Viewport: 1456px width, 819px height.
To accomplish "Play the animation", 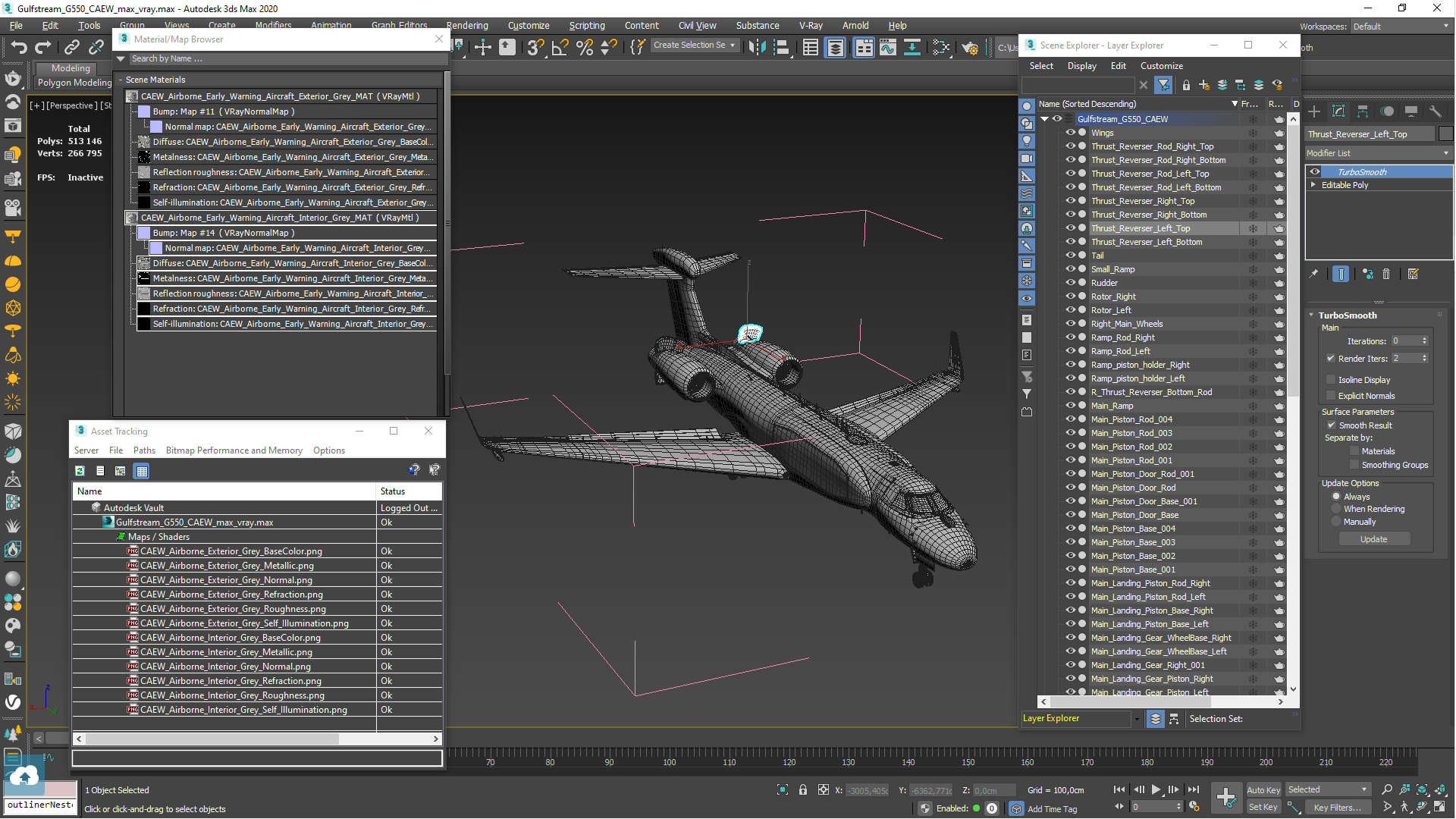I will click(1156, 790).
